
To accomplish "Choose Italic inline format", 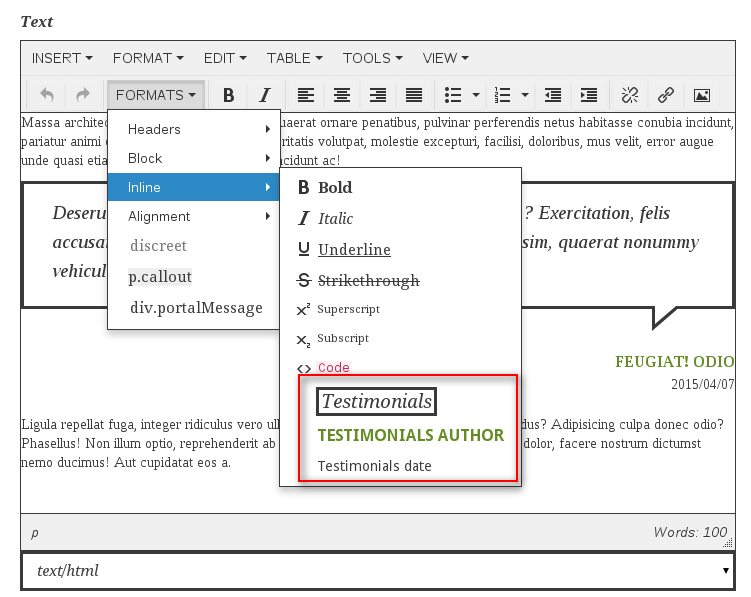I will [400, 218].
